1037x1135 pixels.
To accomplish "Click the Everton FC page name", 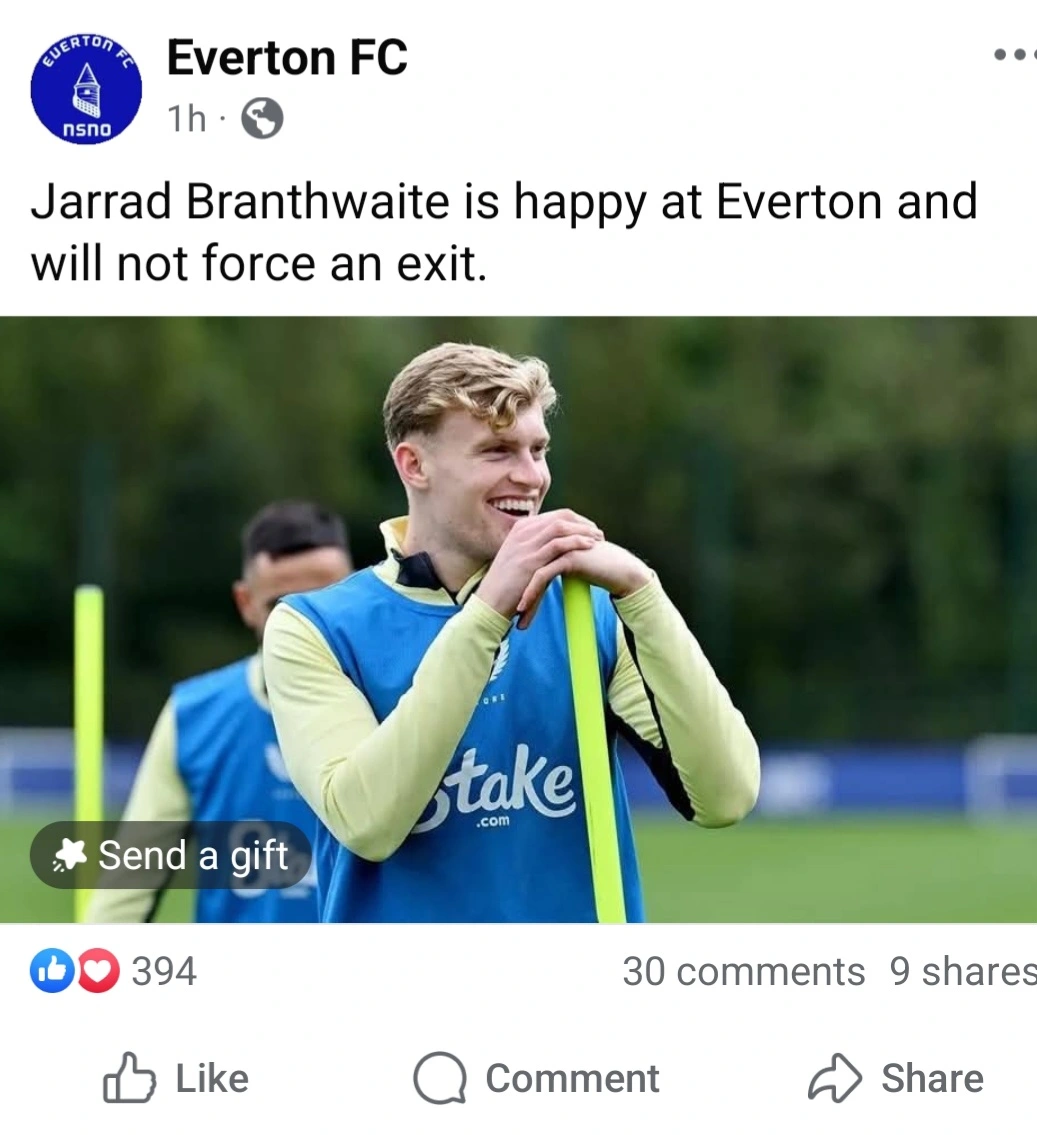I will (287, 58).
